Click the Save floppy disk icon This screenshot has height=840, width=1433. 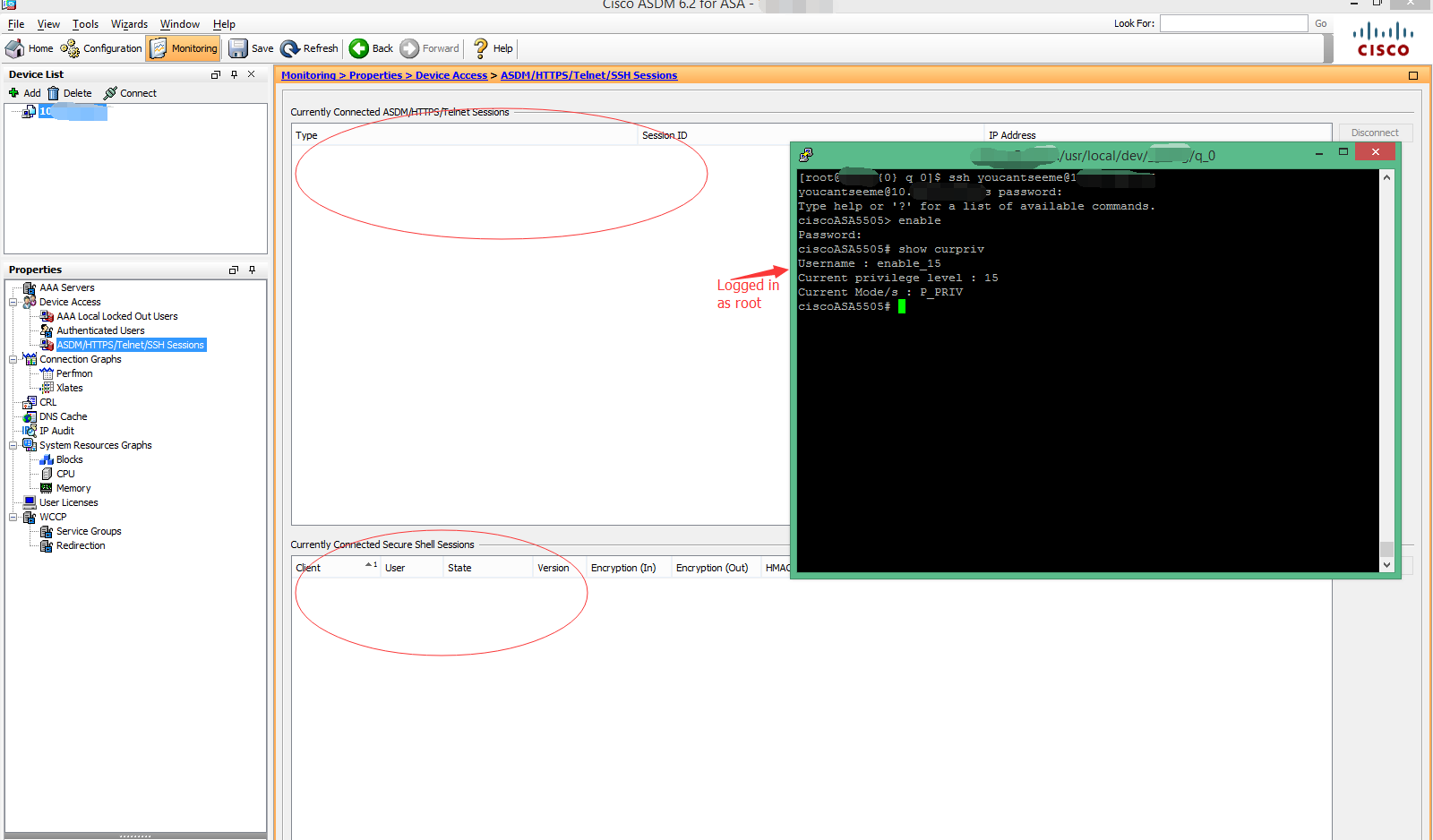coord(237,48)
